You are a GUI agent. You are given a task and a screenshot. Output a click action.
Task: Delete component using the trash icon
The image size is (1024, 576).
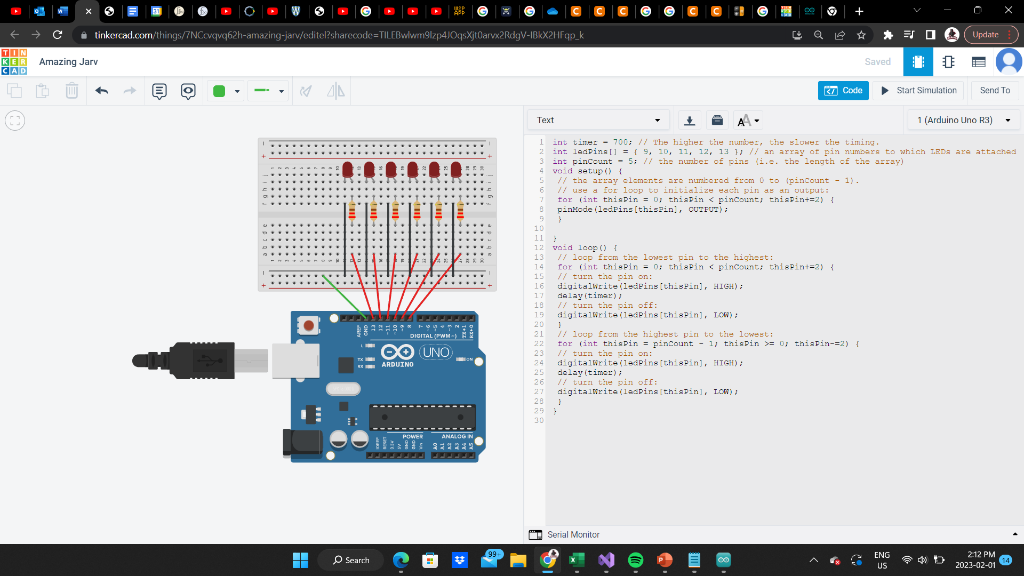pos(70,90)
